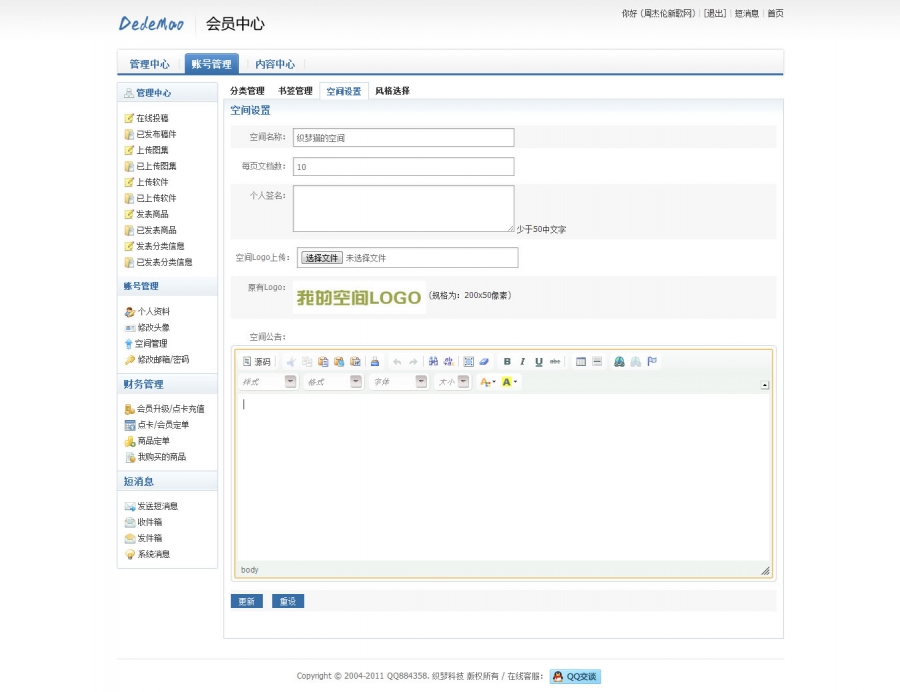Viewport: 900px width, 692px height.
Task: Open 修改头像 in the sidebar
Action: tap(154, 327)
